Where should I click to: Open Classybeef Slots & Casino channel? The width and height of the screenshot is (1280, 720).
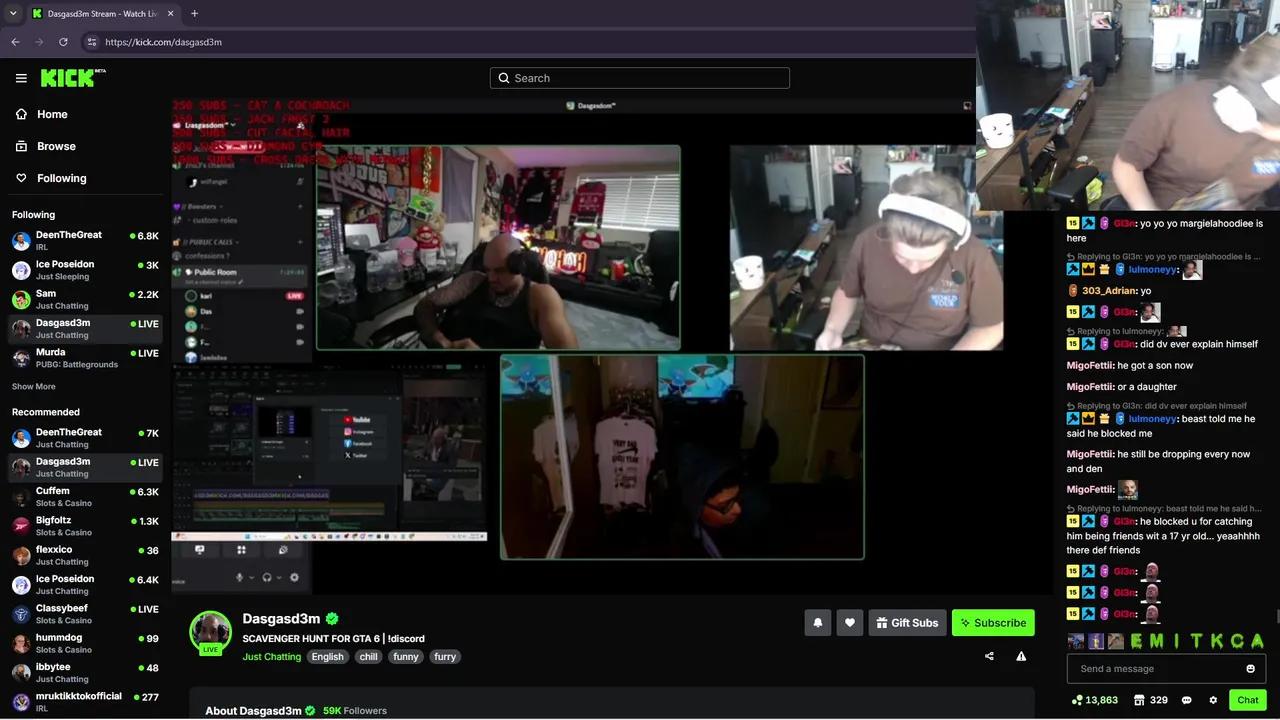pyautogui.click(x=86, y=614)
